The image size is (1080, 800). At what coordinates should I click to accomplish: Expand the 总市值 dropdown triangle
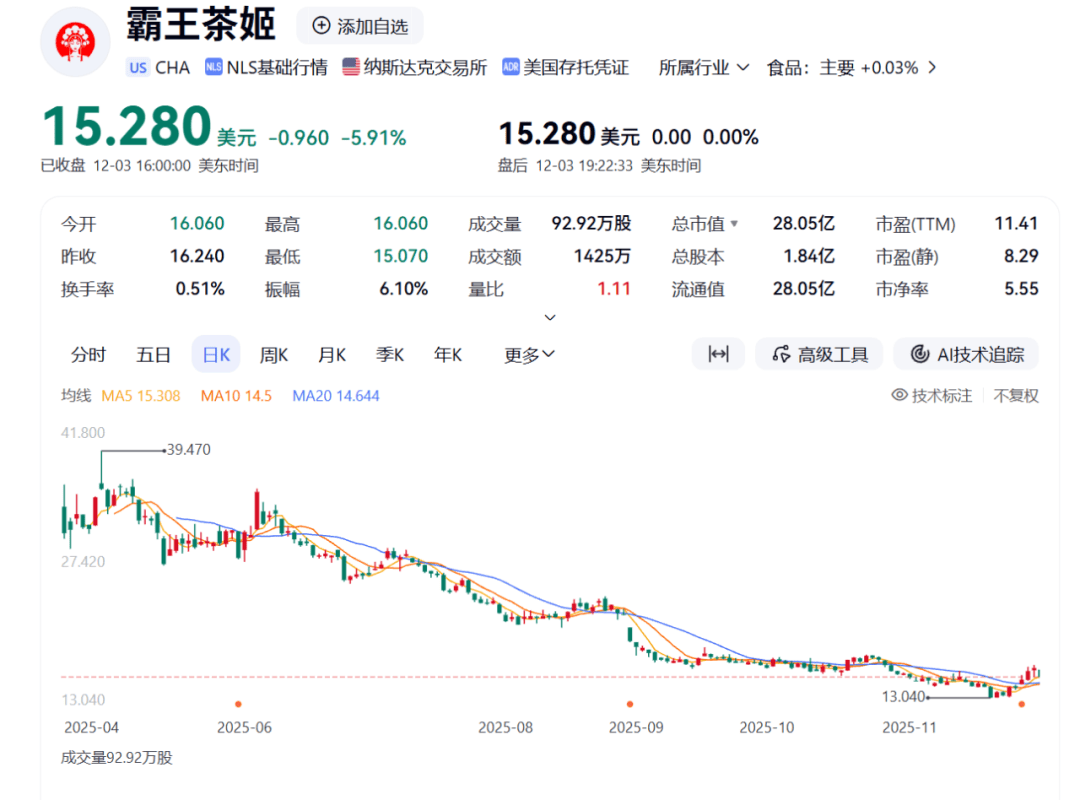[735, 224]
